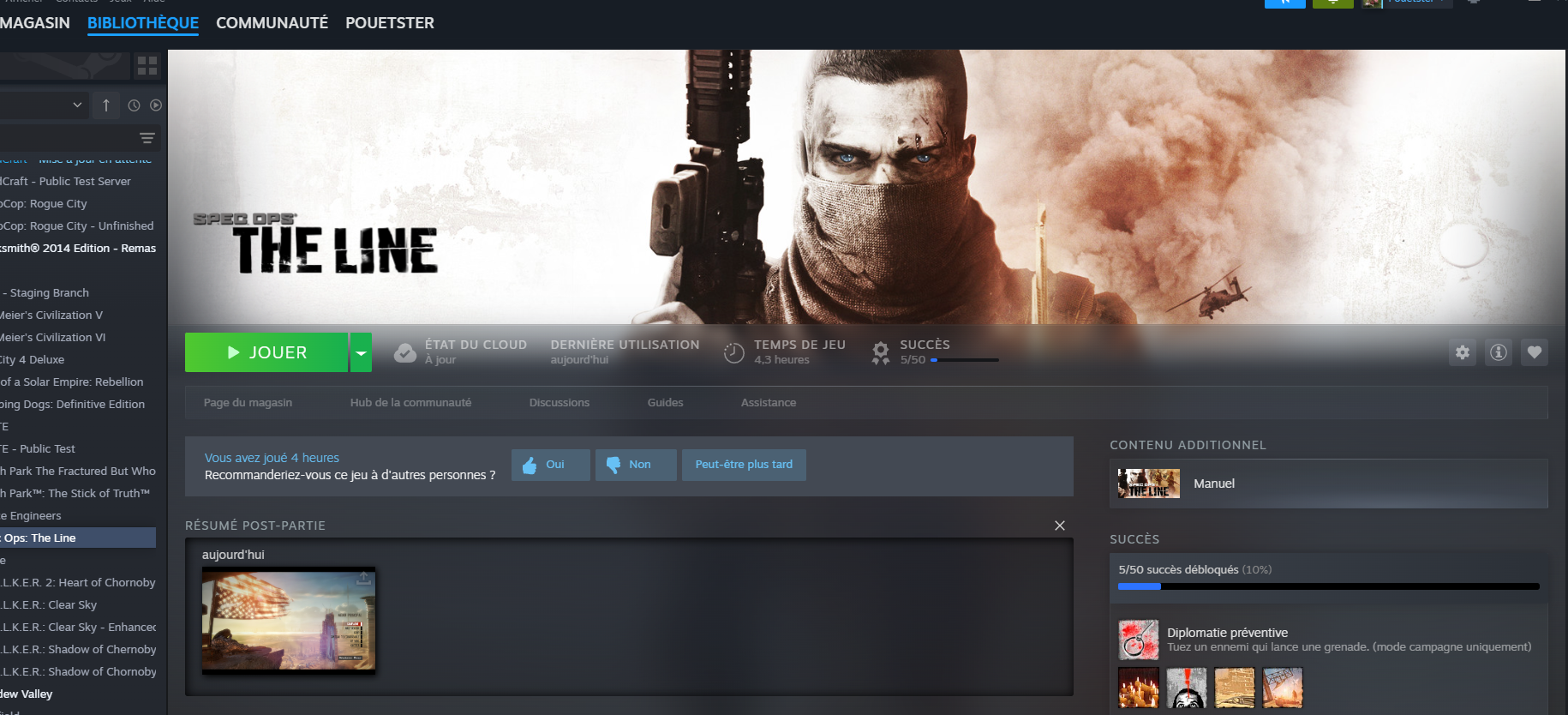Click the 'CONTENU ADDITIONNEL' heading
This screenshot has width=1568, height=715.
pos(1188,445)
